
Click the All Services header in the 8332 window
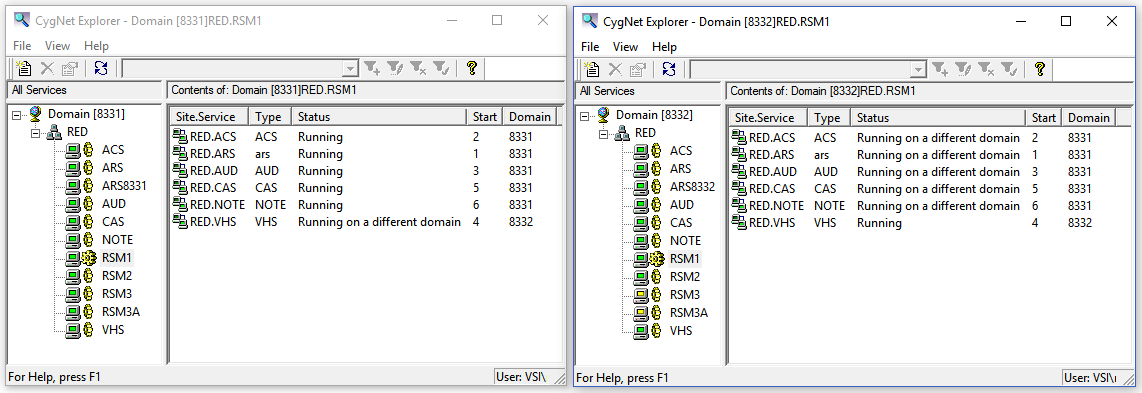coord(647,91)
